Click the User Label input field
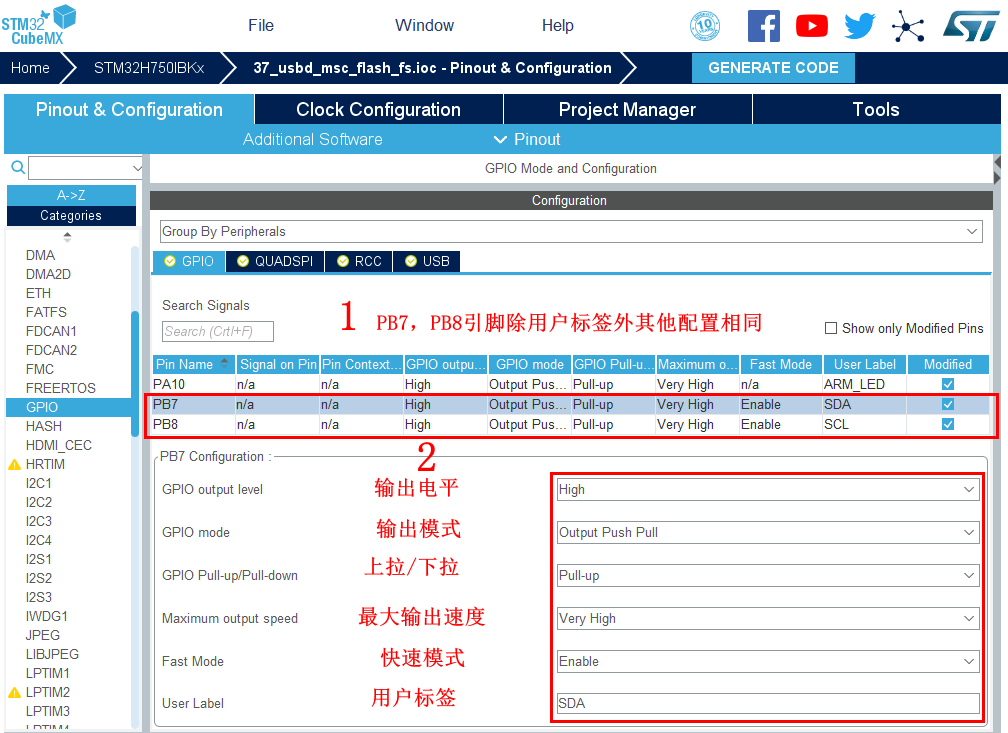Screen dimensions: 1008x733 pos(767,704)
